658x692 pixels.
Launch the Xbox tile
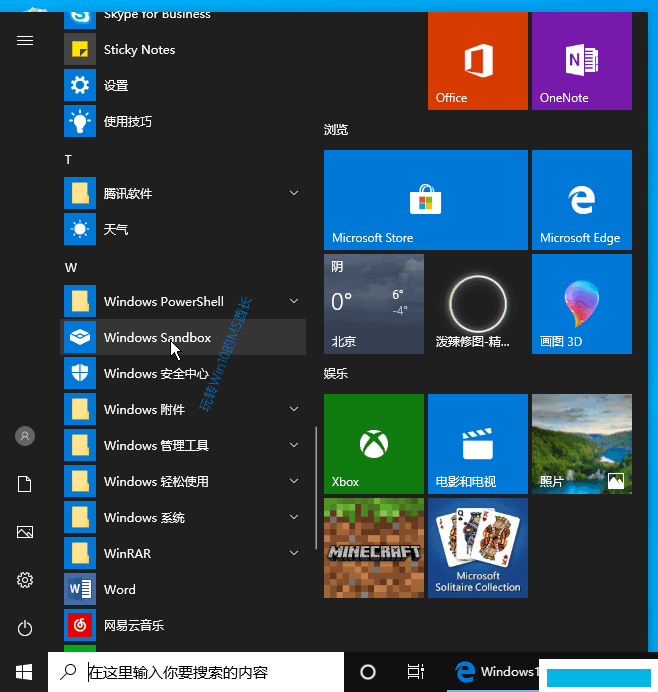pos(374,444)
